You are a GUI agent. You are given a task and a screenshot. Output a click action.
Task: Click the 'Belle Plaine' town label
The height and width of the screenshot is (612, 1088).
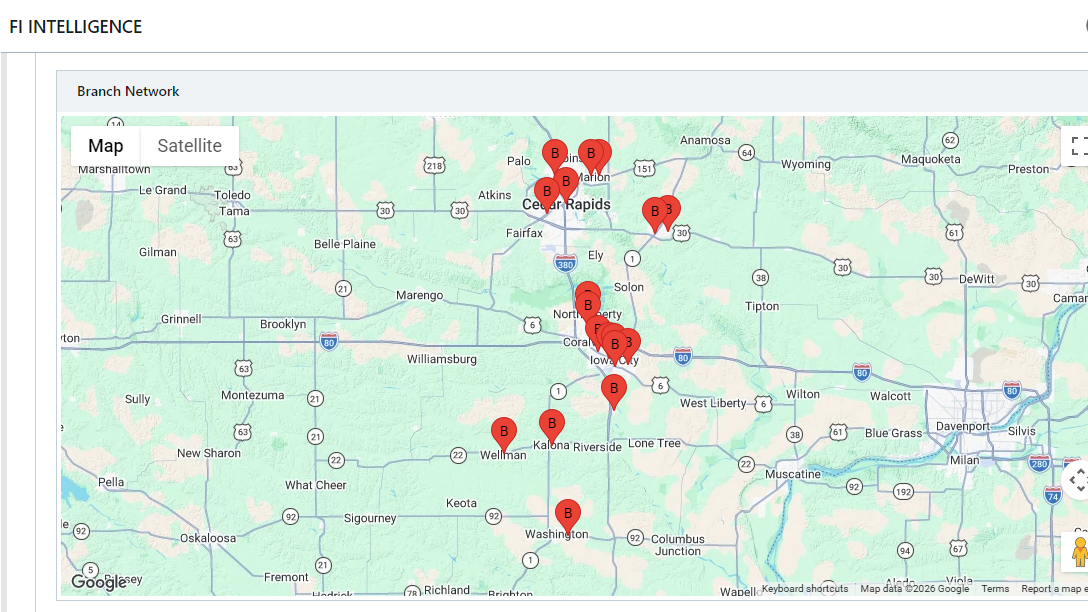coord(345,244)
